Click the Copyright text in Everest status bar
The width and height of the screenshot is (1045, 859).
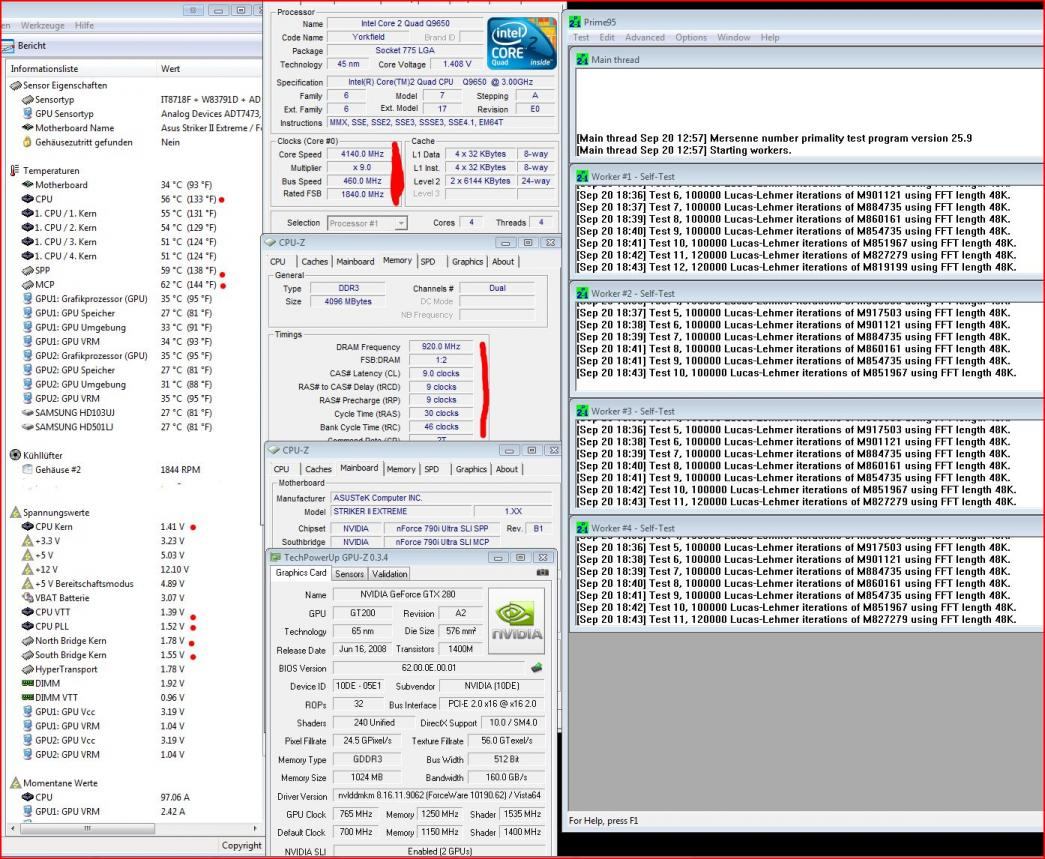pos(241,846)
